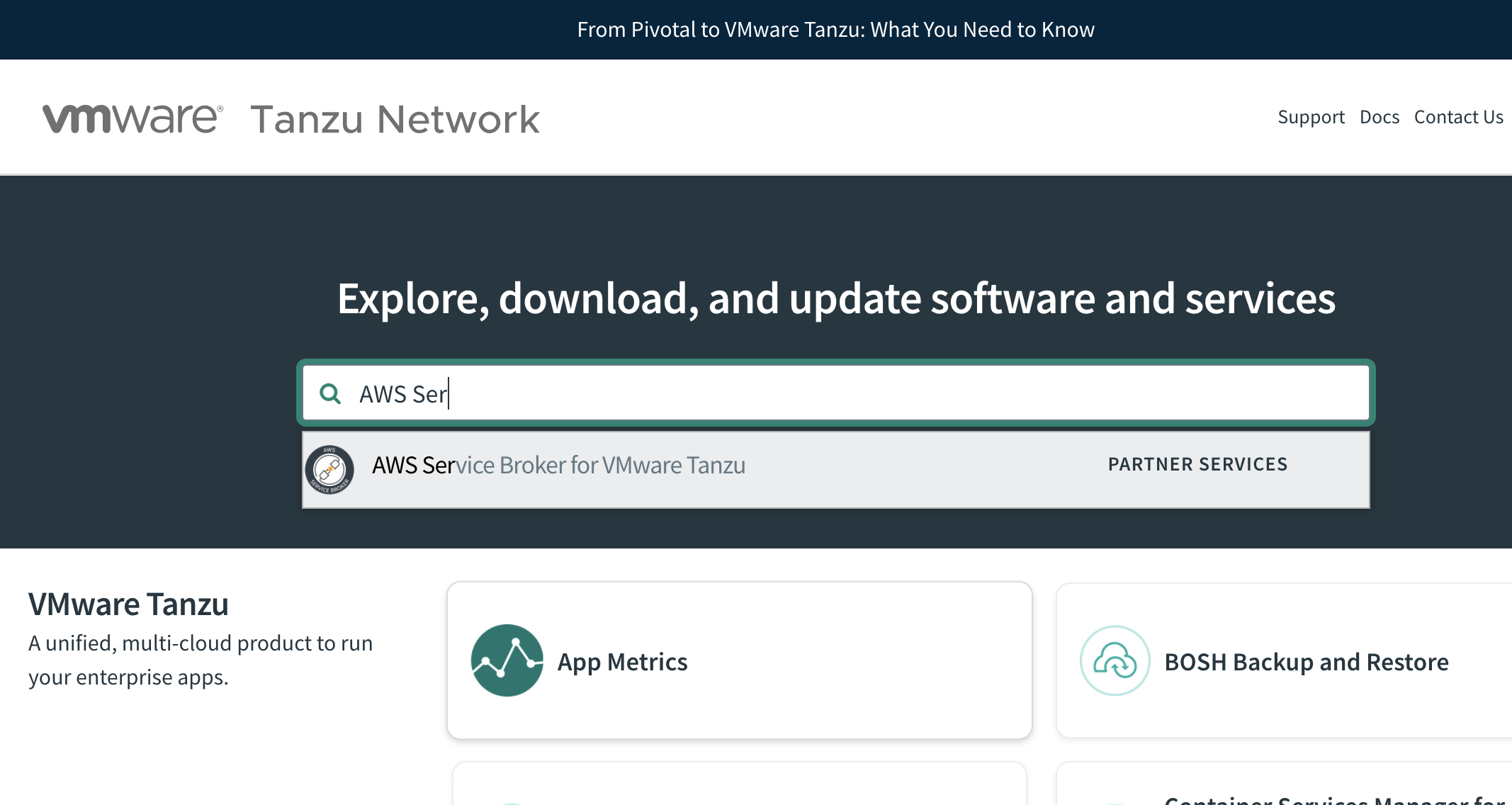Click the search magnifier icon
1512x805 pixels.
(330, 393)
